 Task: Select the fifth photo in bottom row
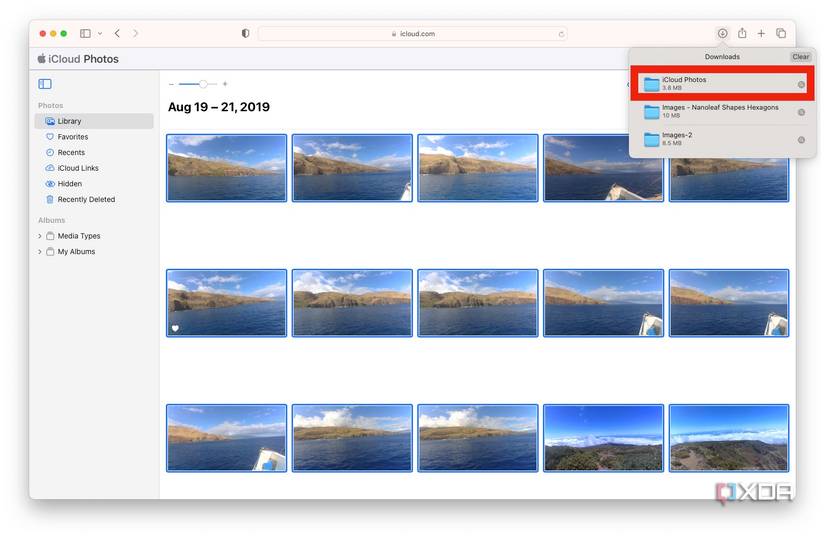coord(729,438)
